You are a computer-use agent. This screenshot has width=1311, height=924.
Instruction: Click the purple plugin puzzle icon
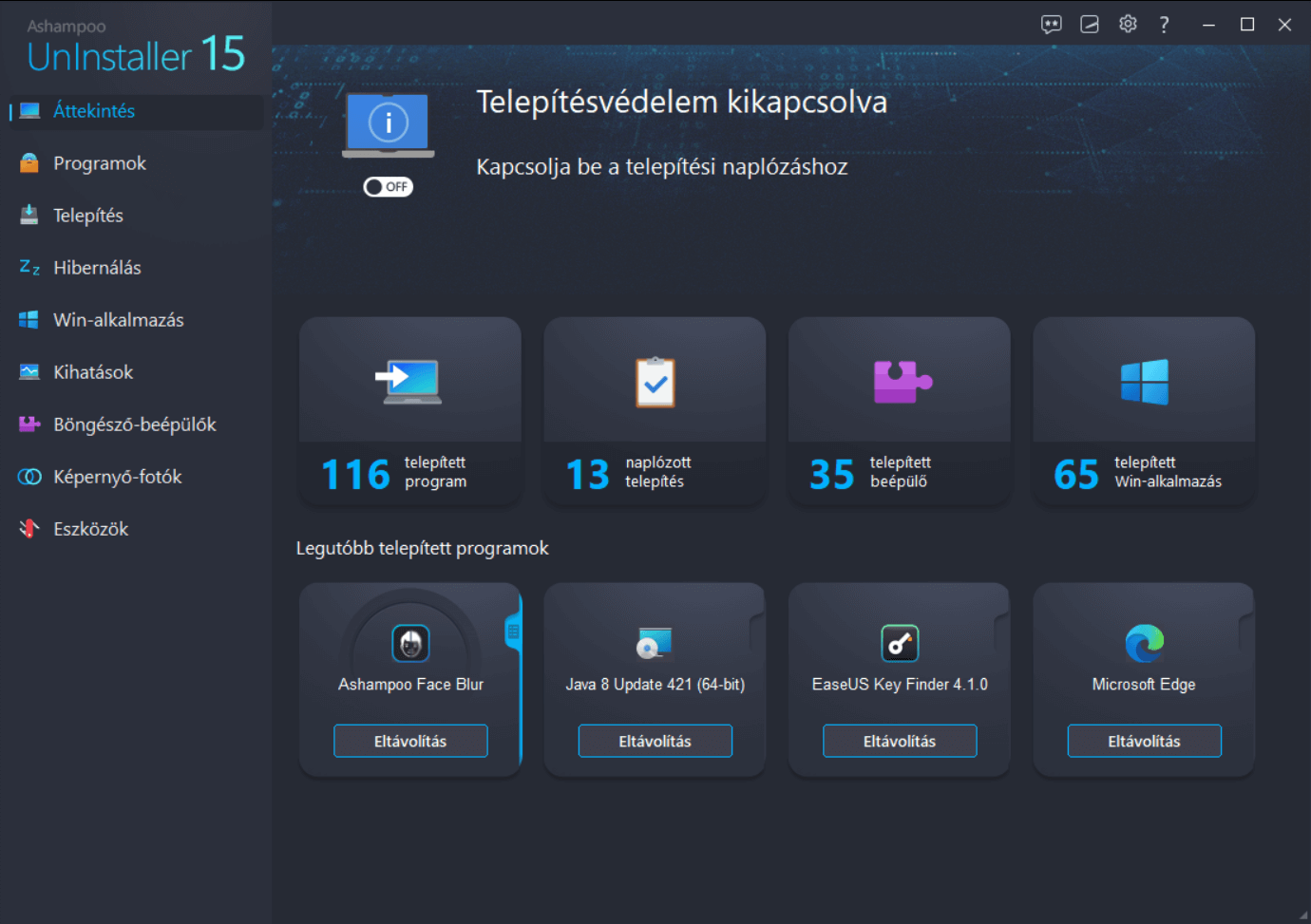pos(902,382)
